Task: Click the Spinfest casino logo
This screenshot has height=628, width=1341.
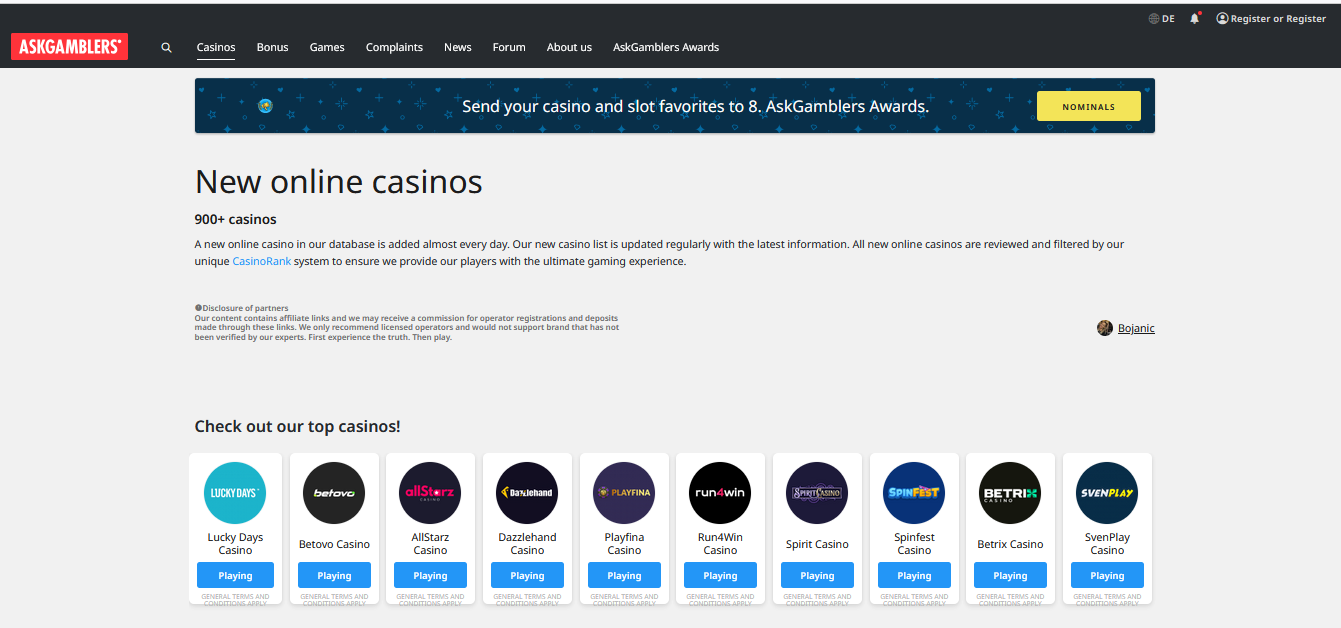Action: click(914, 493)
